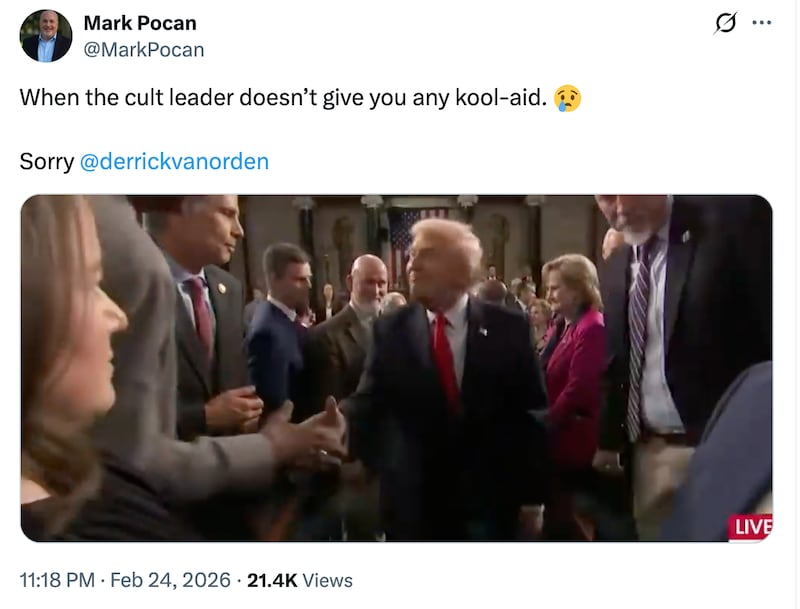Open the post via the 11:18 PM timestamp
Viewport: 800px width, 609px height.
54,578
